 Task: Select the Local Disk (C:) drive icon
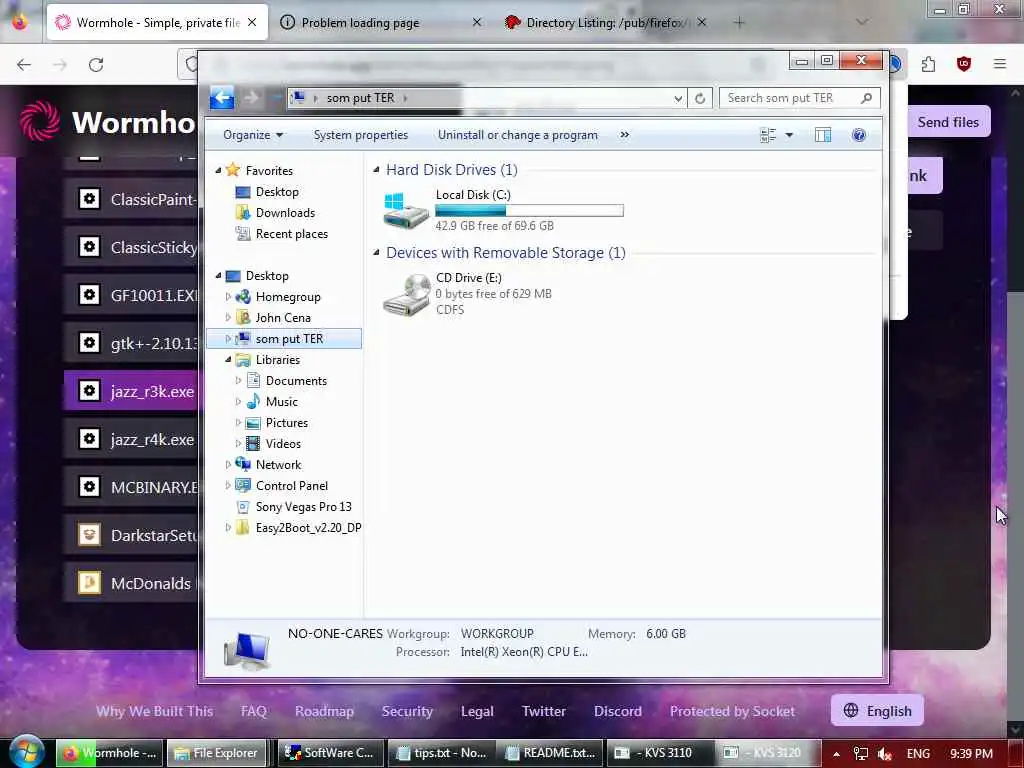pyautogui.click(x=406, y=210)
